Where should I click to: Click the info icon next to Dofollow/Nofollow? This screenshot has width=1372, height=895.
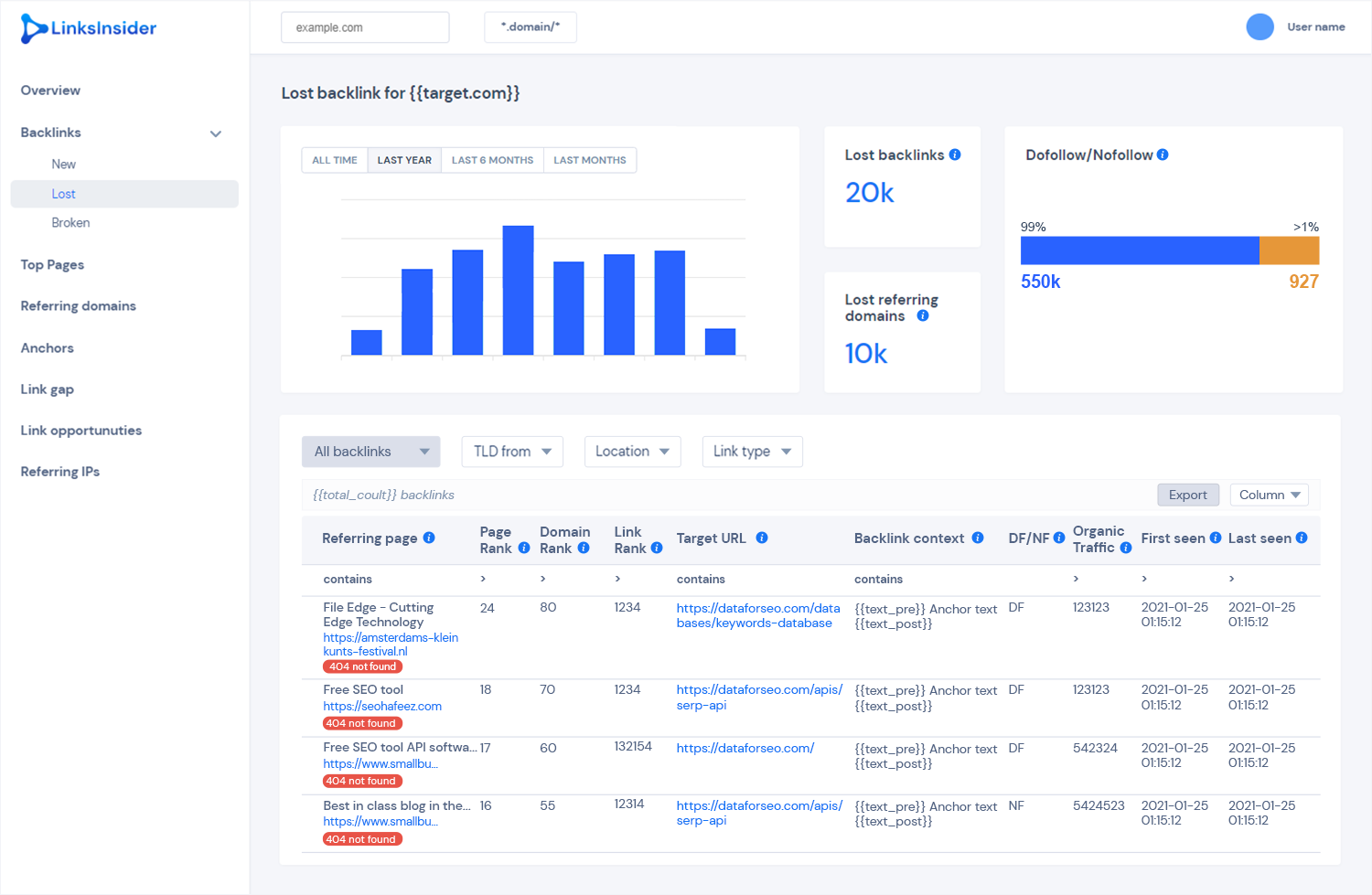click(1163, 154)
